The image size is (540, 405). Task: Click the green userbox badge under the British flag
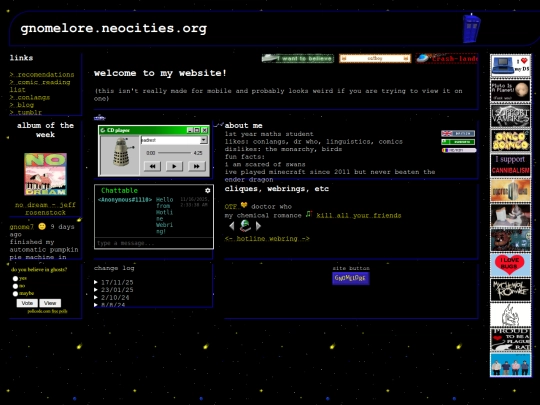pyautogui.click(x=458, y=142)
